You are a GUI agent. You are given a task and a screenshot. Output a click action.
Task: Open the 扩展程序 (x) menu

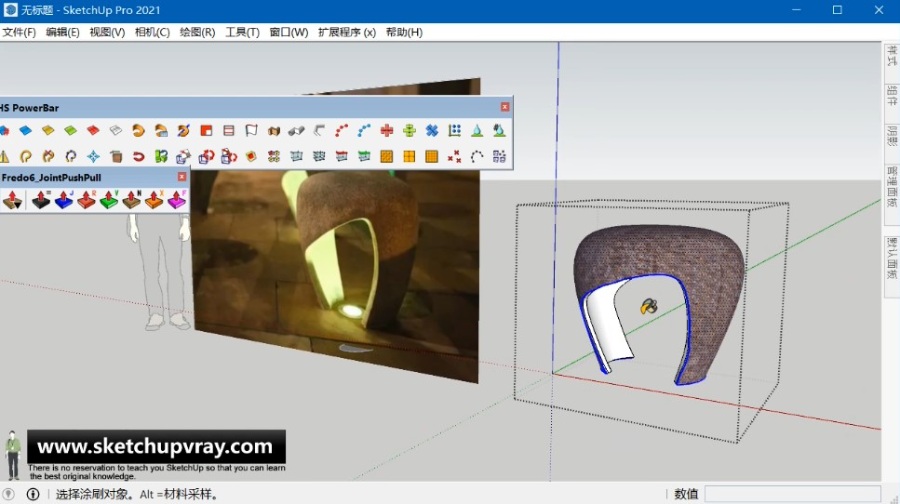(347, 32)
